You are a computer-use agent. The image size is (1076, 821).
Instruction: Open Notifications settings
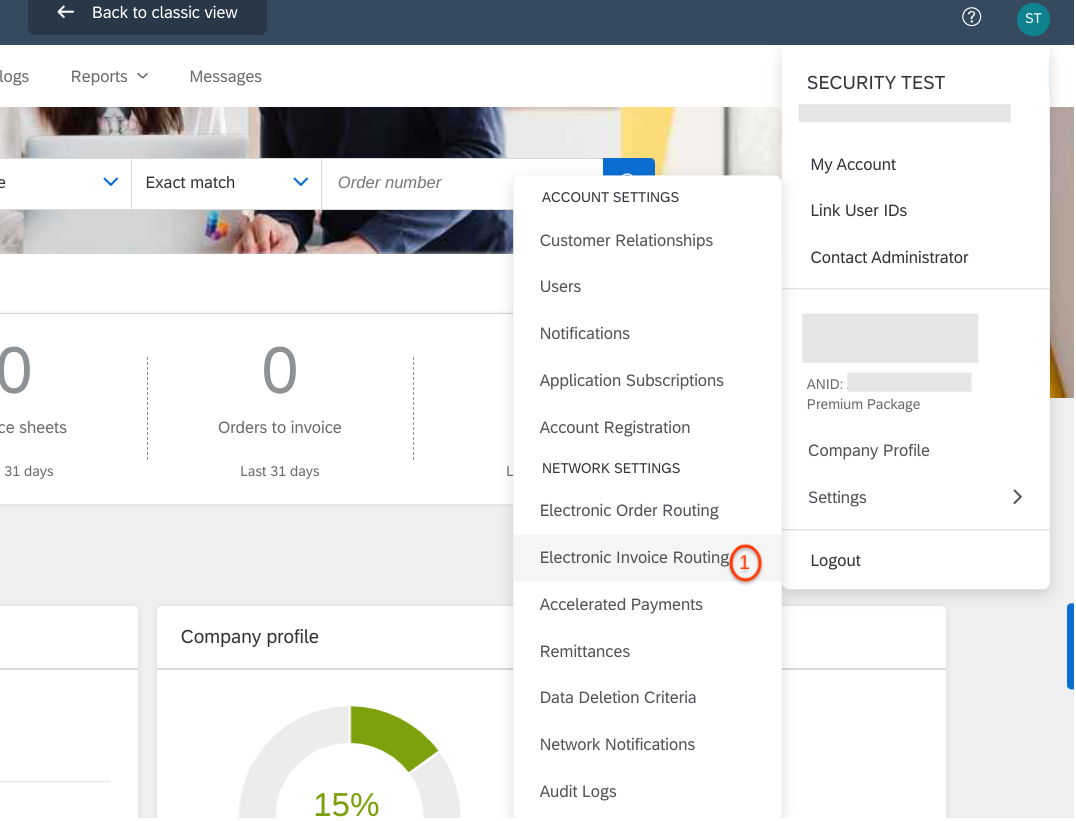pyautogui.click(x=584, y=333)
